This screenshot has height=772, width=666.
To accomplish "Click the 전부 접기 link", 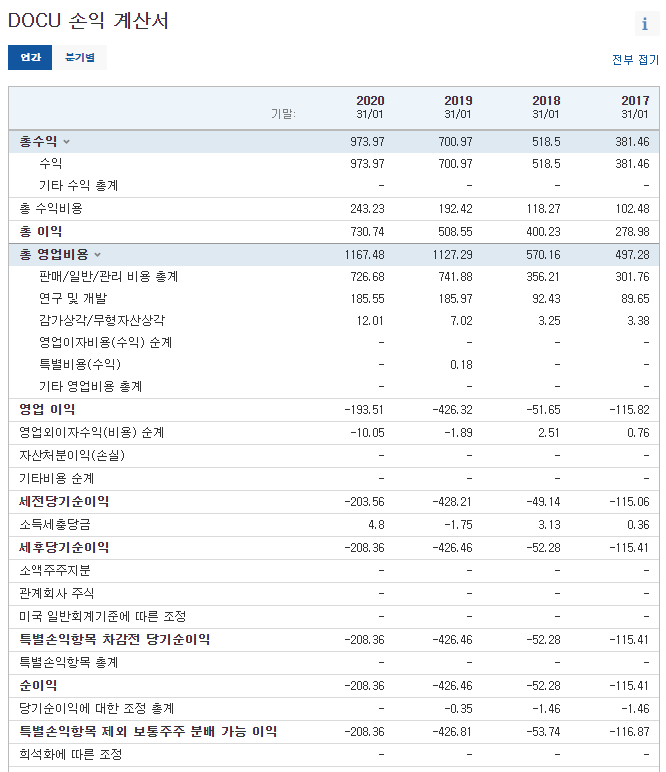I will [635, 60].
